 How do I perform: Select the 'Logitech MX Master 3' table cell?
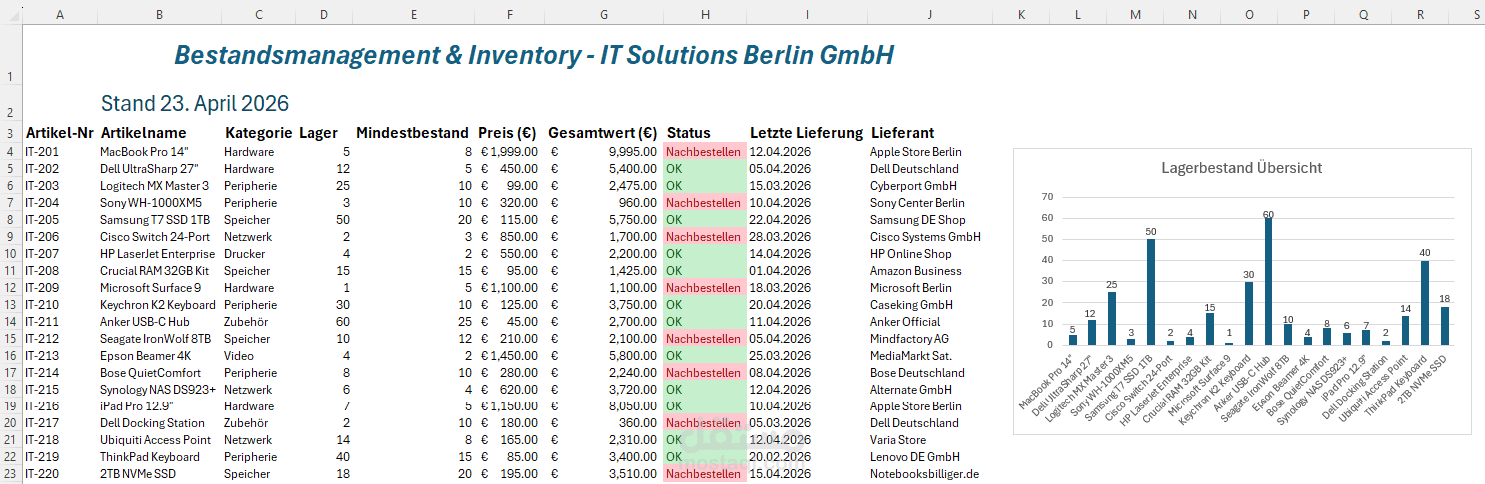[x=159, y=186]
